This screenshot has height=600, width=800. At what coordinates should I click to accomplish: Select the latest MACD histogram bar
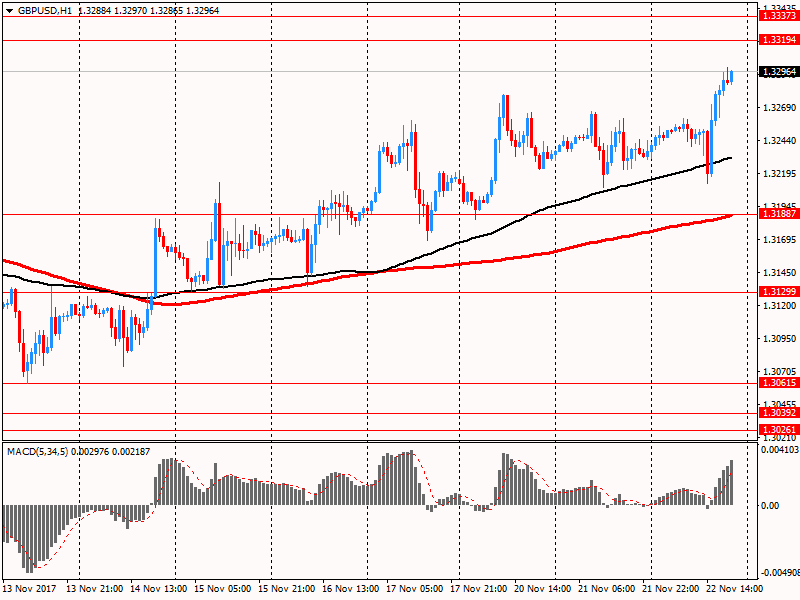coord(732,483)
